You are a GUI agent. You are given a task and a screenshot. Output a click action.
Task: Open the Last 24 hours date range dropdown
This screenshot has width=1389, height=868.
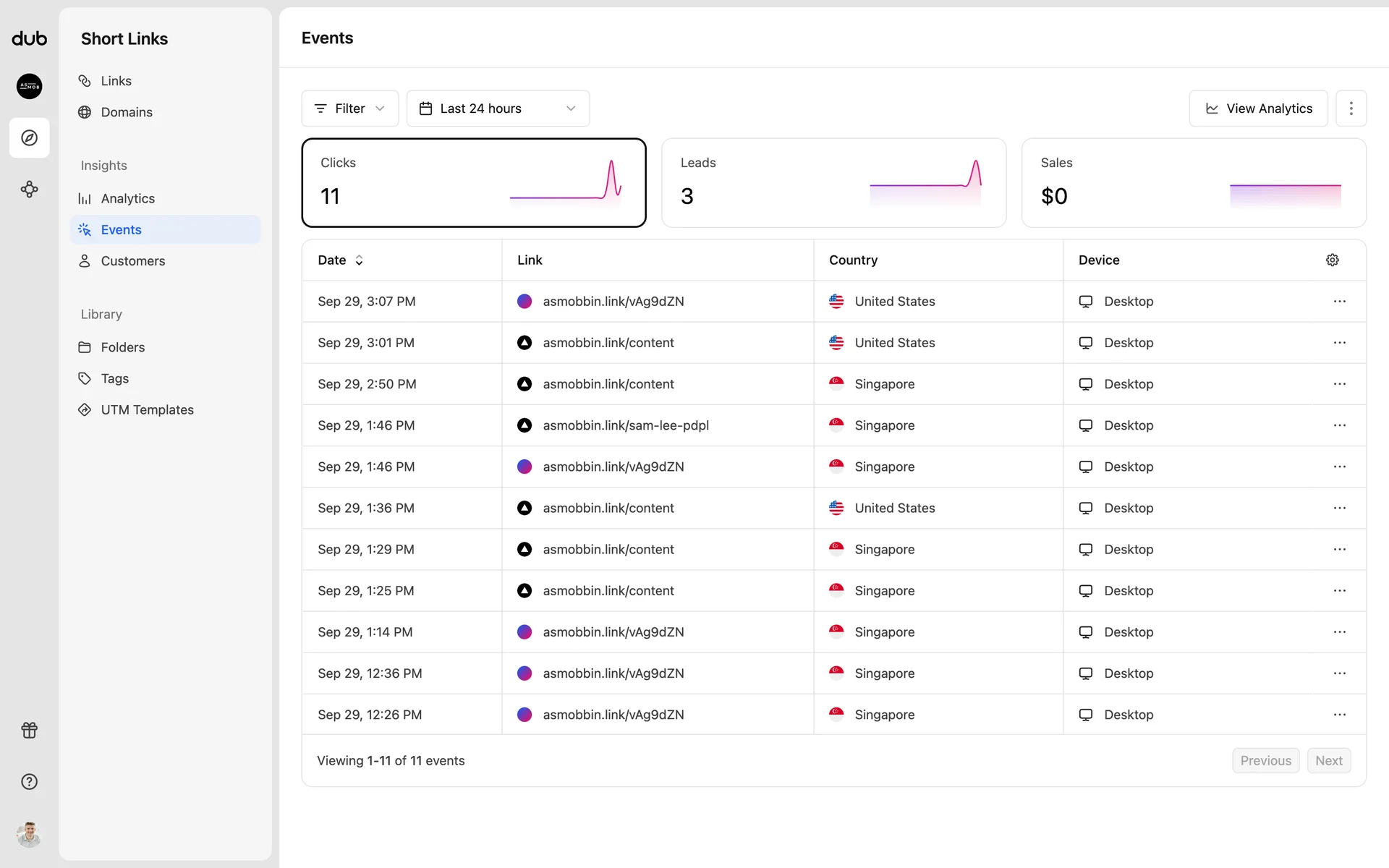(x=498, y=109)
